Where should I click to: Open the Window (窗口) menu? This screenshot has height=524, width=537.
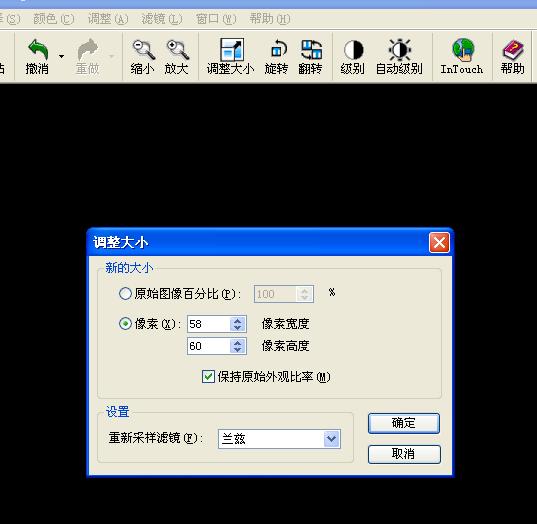[216, 19]
